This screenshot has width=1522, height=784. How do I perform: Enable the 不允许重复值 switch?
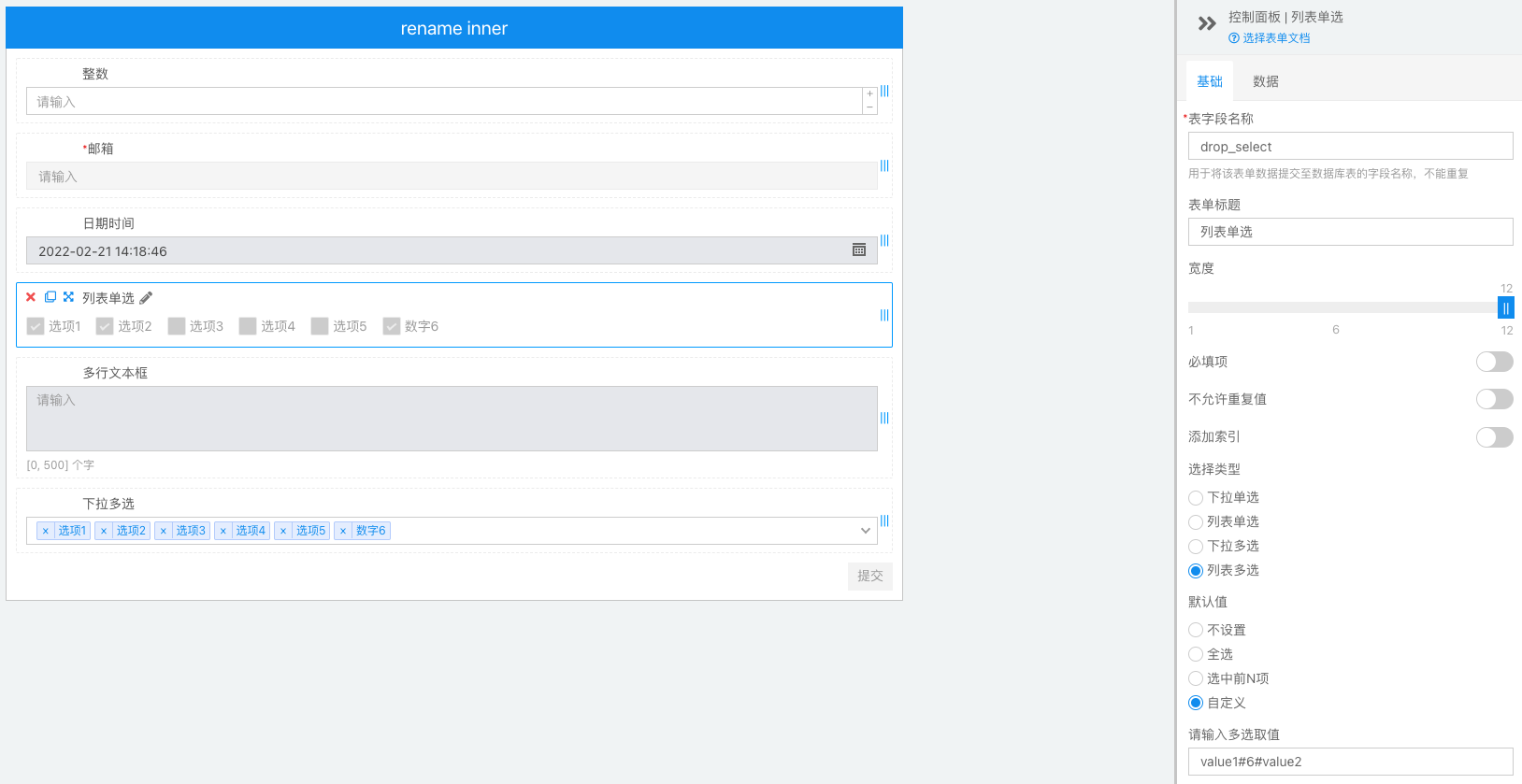[1494, 399]
